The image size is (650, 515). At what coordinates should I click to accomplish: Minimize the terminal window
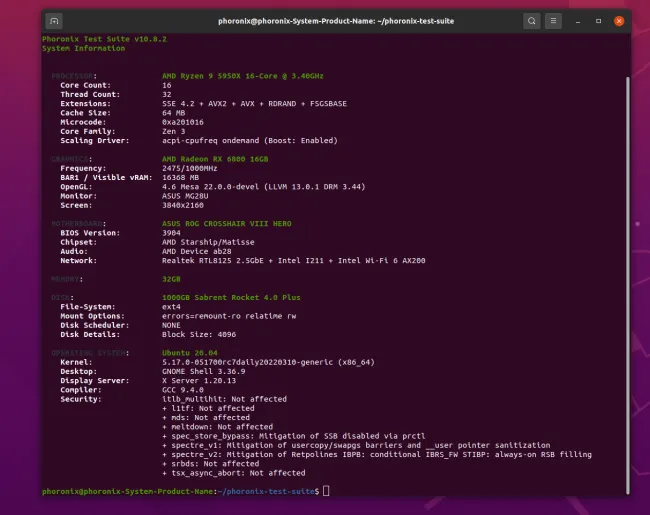tap(577, 21)
